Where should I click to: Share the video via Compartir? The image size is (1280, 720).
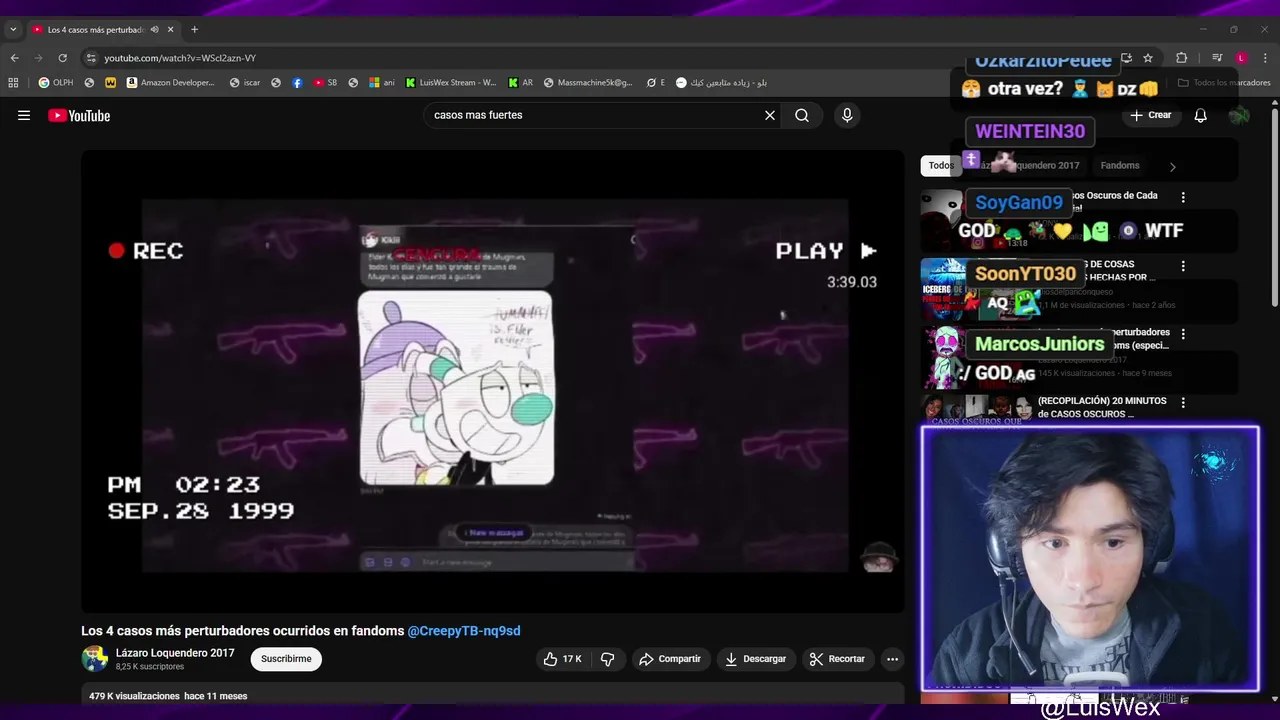tap(670, 659)
